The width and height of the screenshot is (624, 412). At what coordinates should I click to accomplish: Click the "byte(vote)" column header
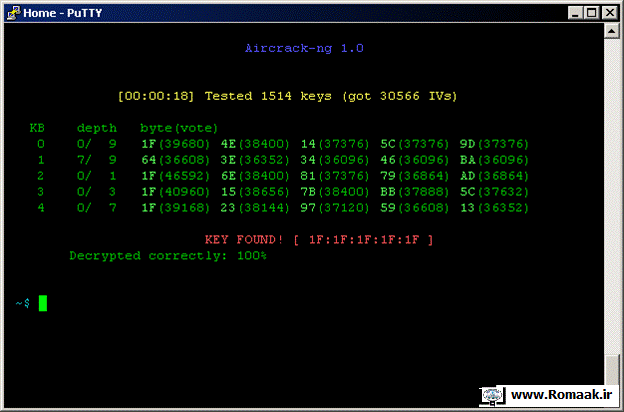179,128
